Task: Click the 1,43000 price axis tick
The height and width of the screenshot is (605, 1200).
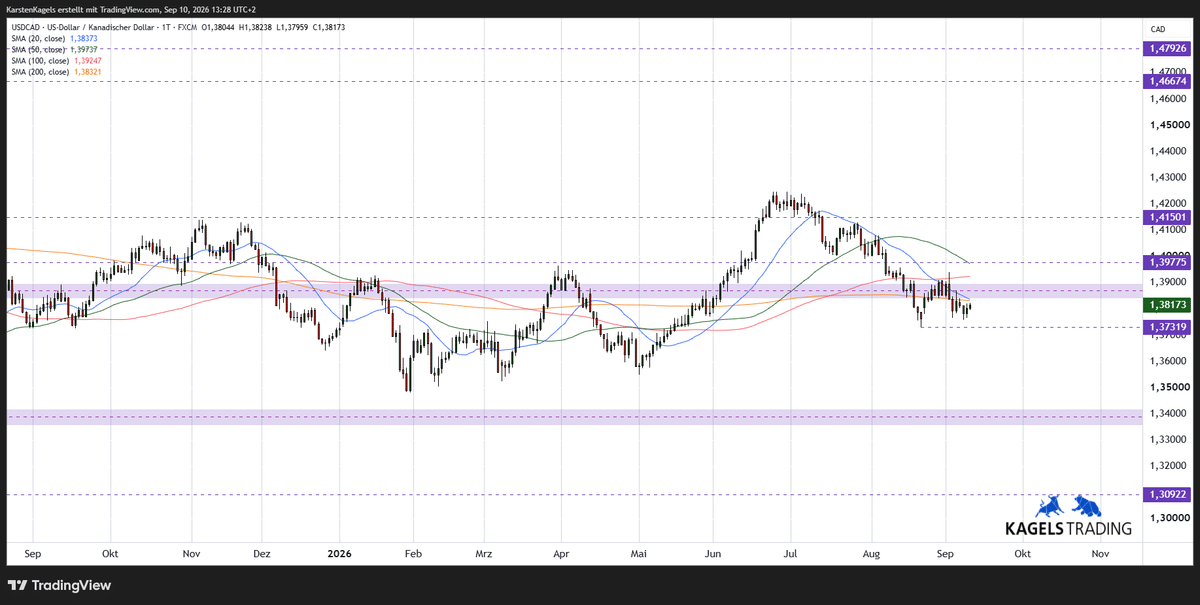Action: tap(1168, 178)
